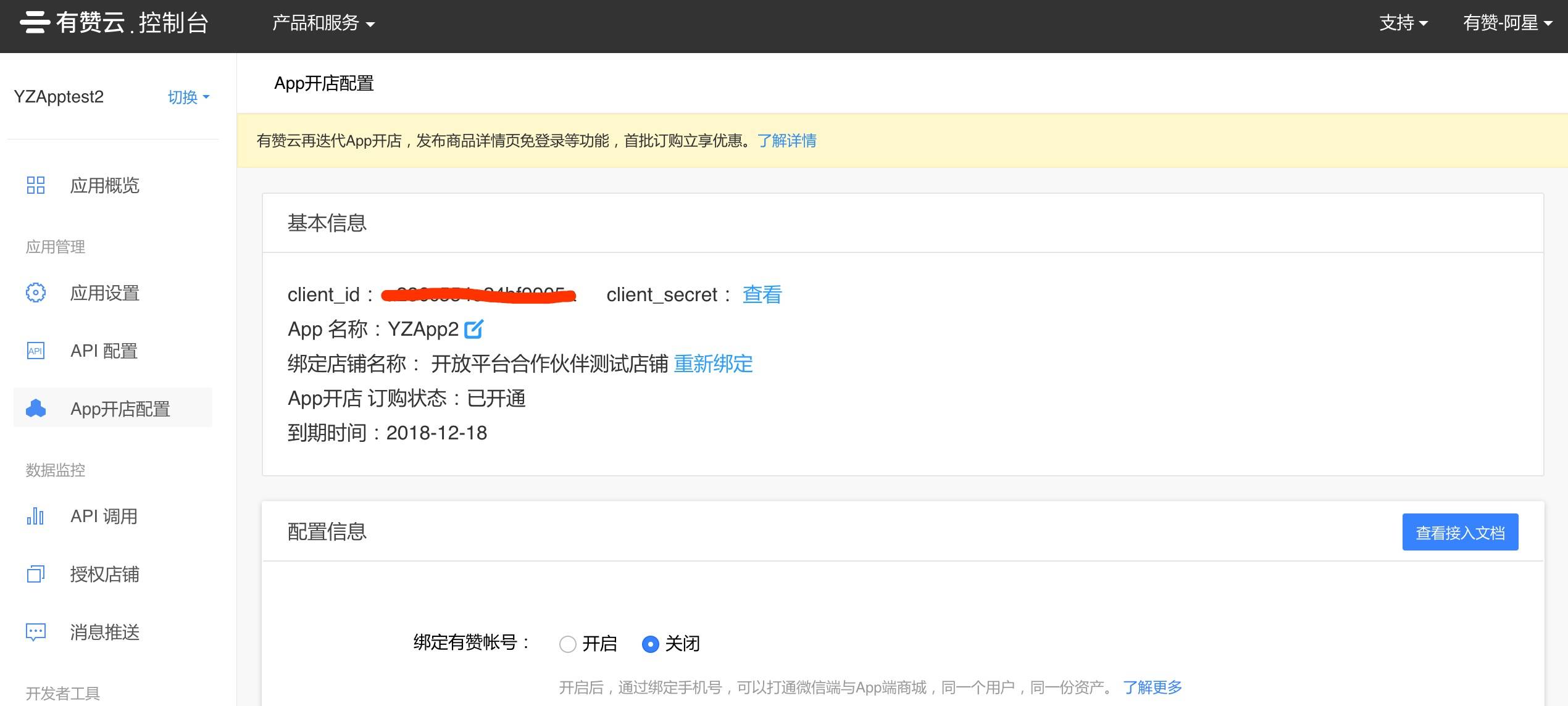Click the edit icon next to YZApp2

tap(473, 329)
